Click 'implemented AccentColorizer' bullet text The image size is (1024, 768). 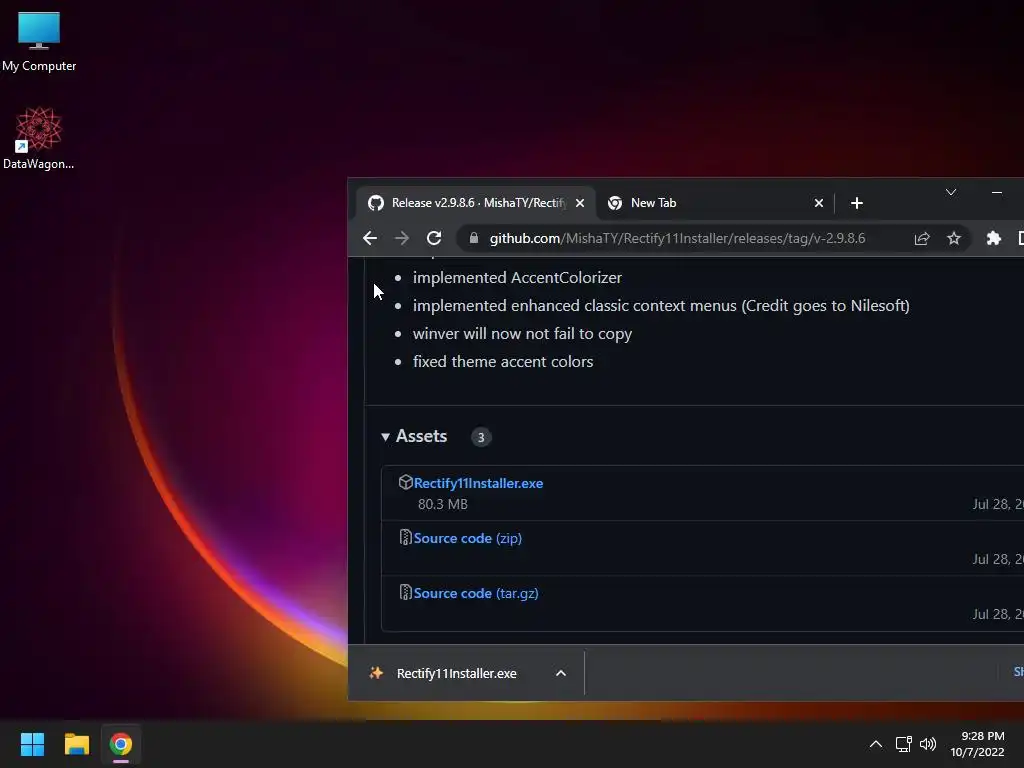517,278
